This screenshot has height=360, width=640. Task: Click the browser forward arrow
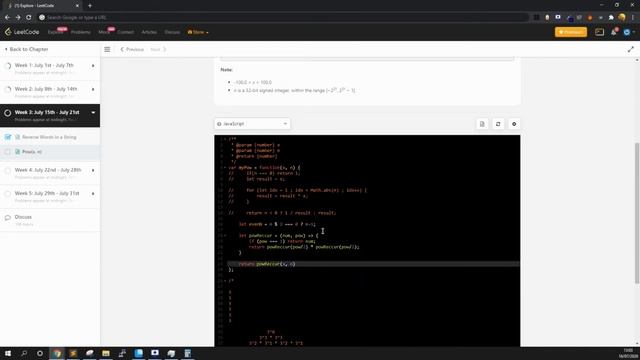pos(18,18)
